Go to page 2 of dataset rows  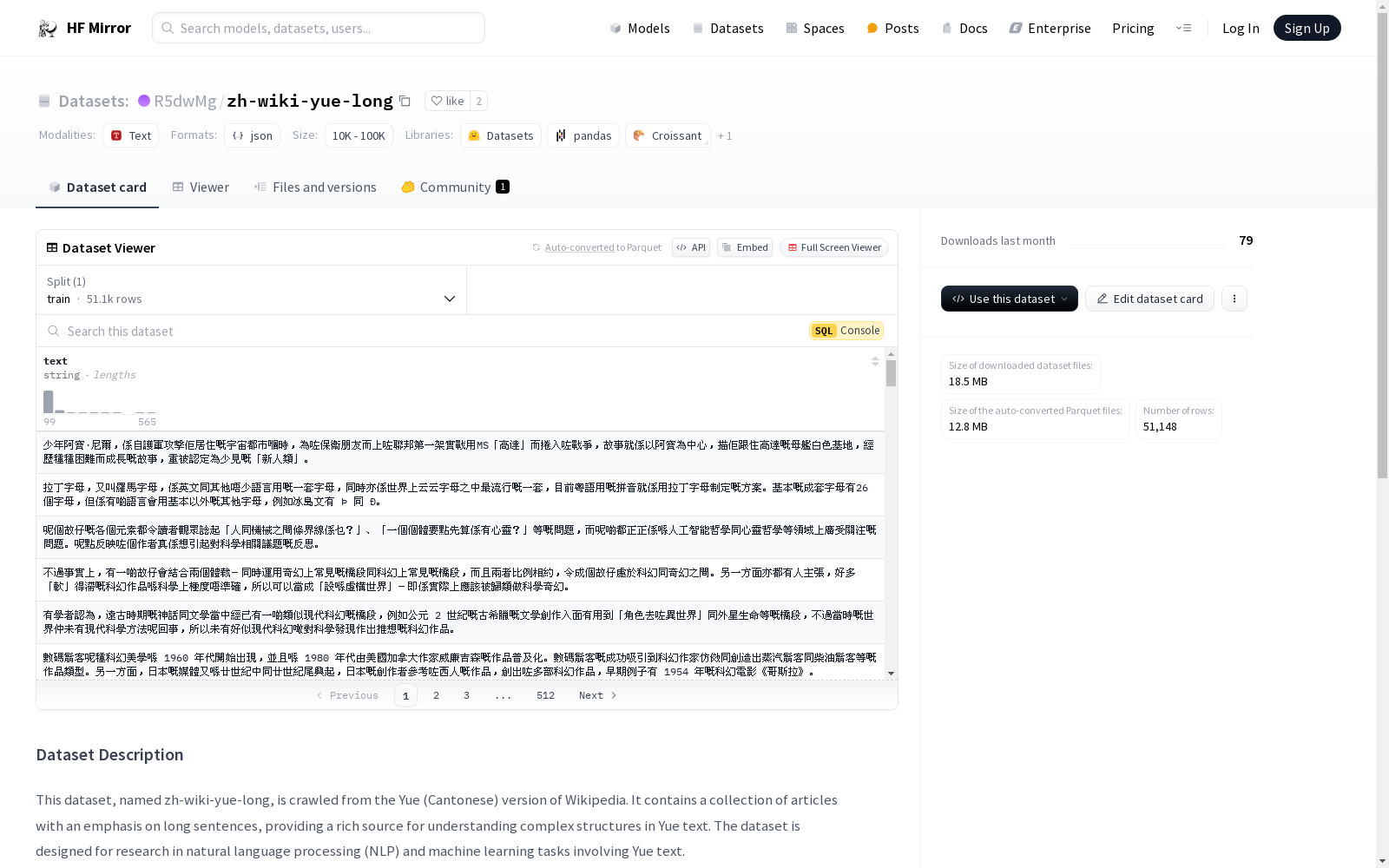click(436, 695)
